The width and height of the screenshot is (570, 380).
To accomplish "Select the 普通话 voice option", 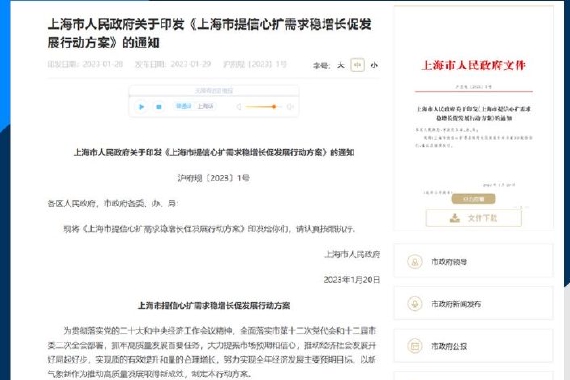I will coord(184,106).
